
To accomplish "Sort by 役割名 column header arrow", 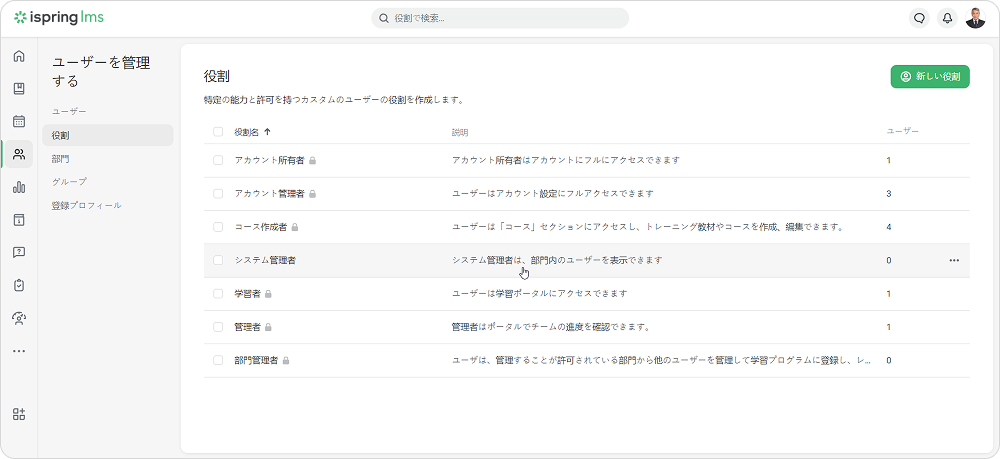I will [x=267, y=132].
